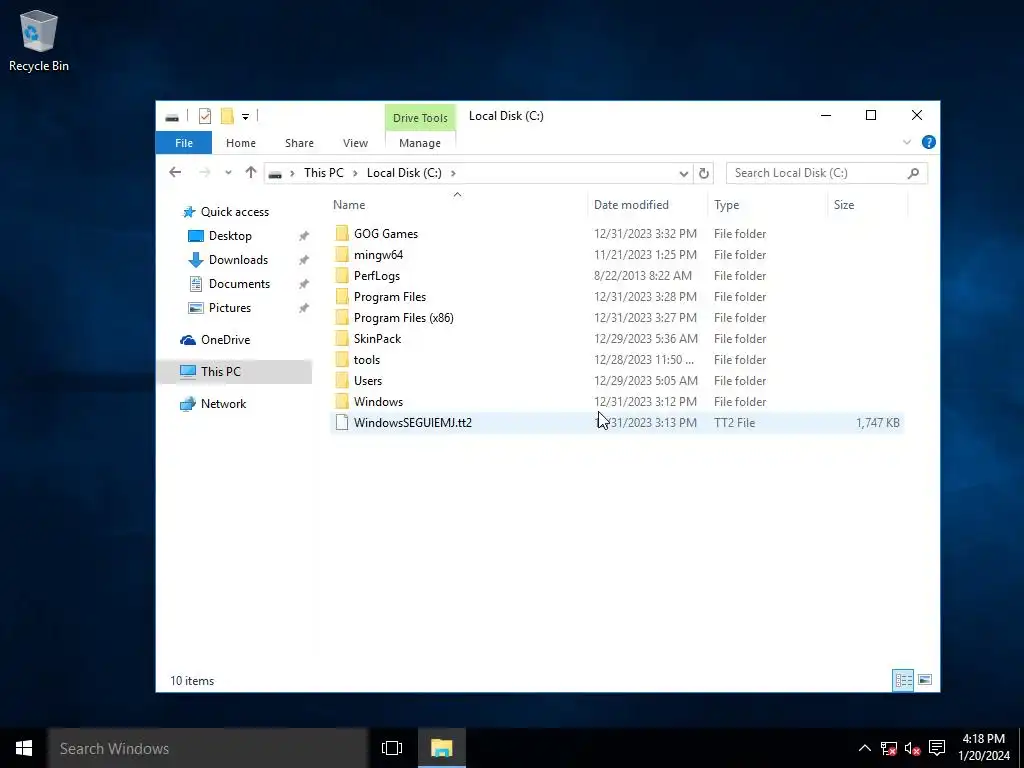Click the Drive Tools contextual tab
Viewport: 1024px width, 768px height.
coord(420,118)
